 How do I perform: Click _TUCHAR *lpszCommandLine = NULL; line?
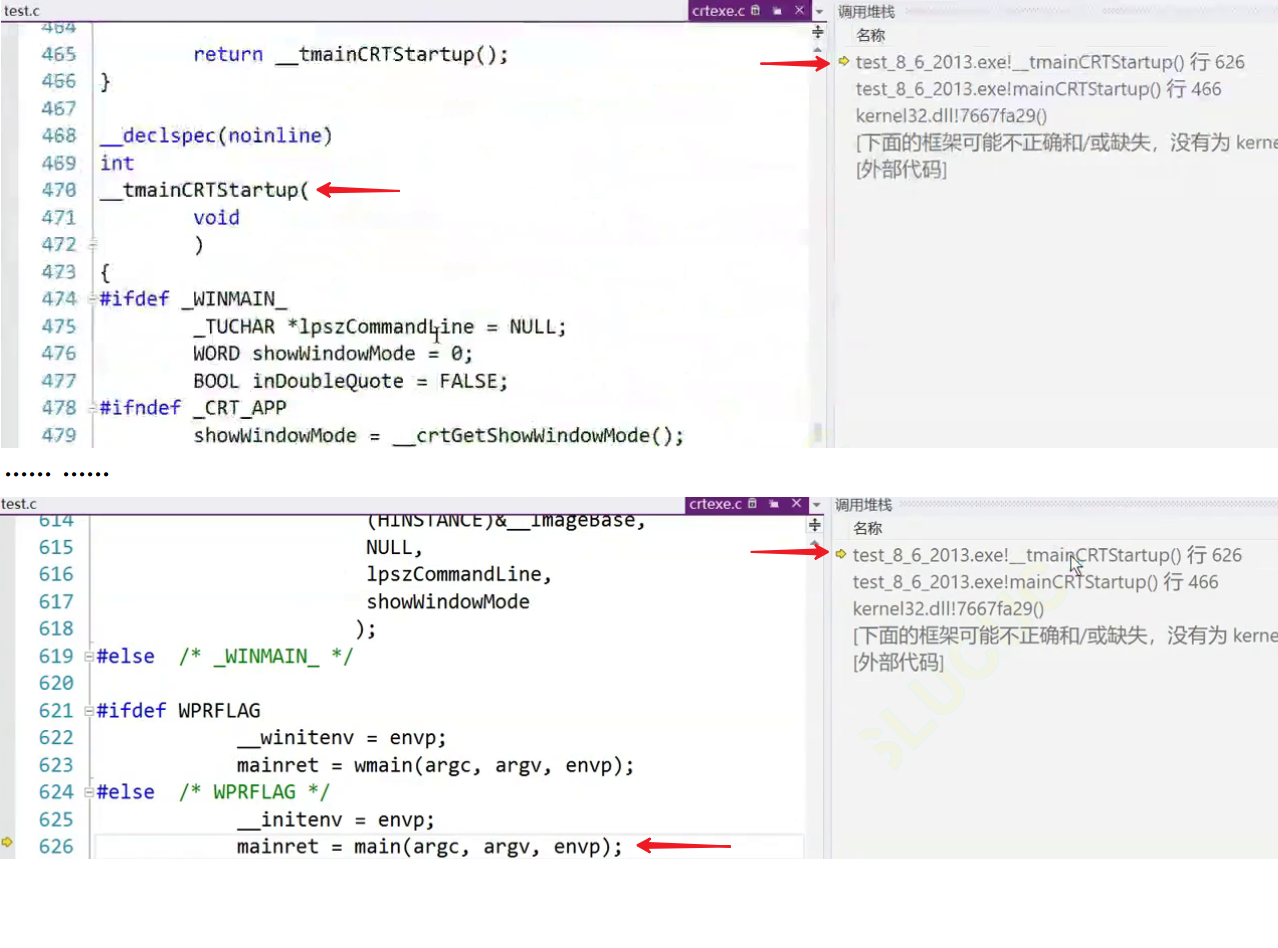[x=380, y=327]
